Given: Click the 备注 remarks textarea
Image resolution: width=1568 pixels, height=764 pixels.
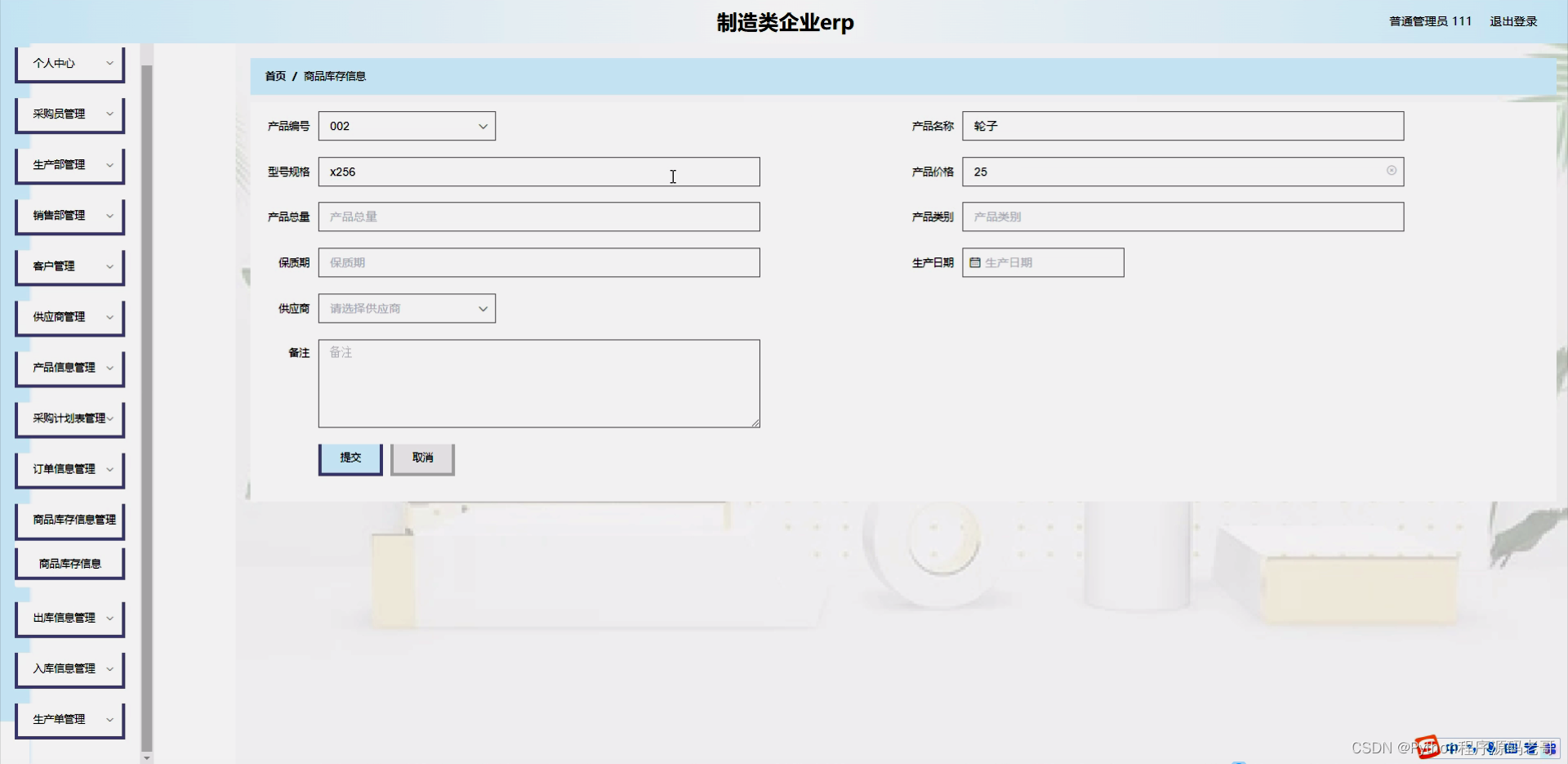Looking at the screenshot, I should 539,383.
